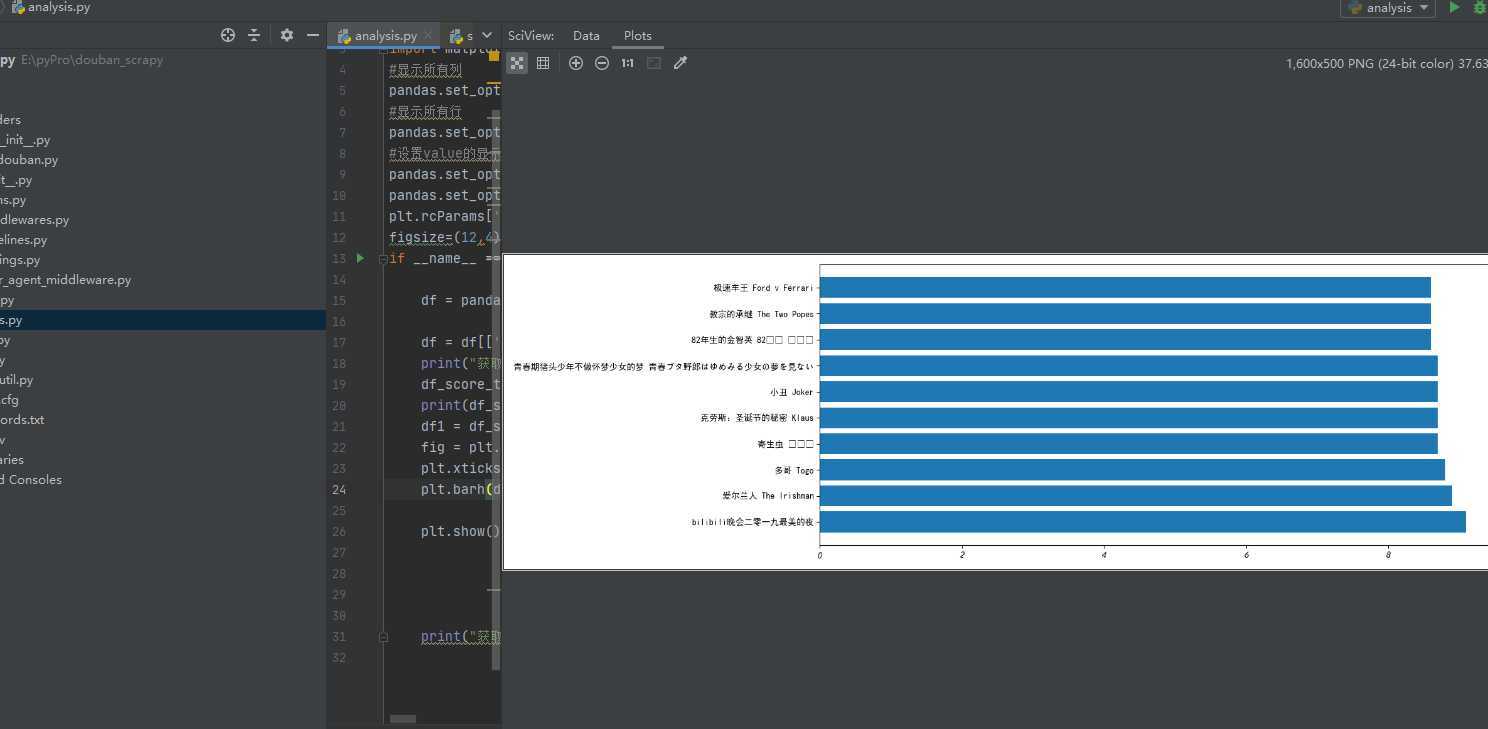Click the analysis.py breadcrumb at top
The width and height of the screenshot is (1488, 729).
pos(51,7)
